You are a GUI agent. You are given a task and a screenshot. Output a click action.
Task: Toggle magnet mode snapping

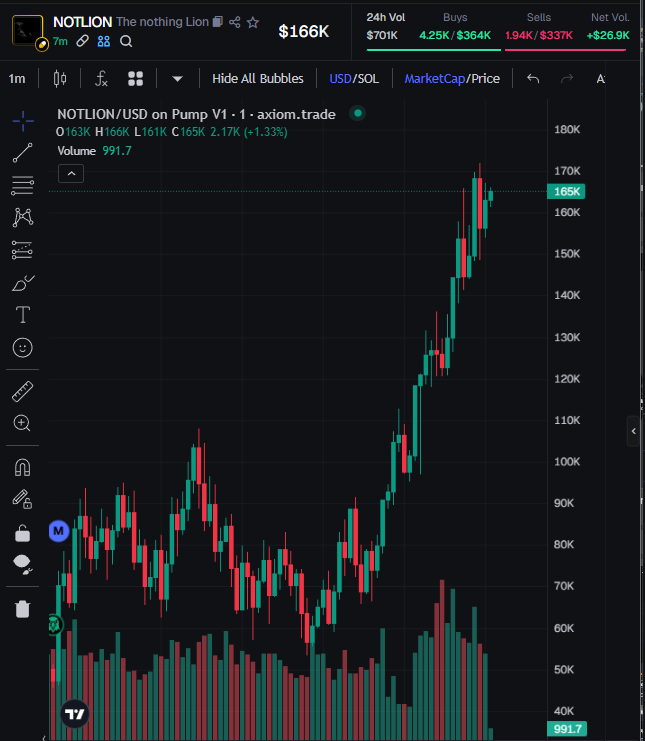pos(23,467)
